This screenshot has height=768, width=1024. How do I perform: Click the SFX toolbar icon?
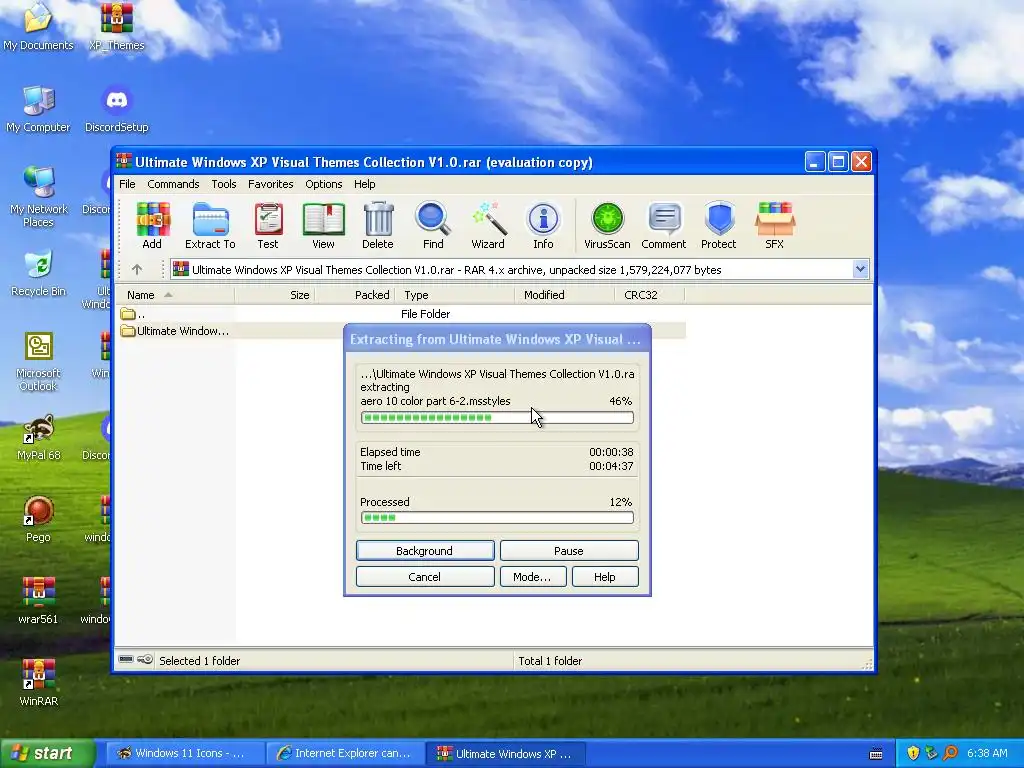point(775,225)
